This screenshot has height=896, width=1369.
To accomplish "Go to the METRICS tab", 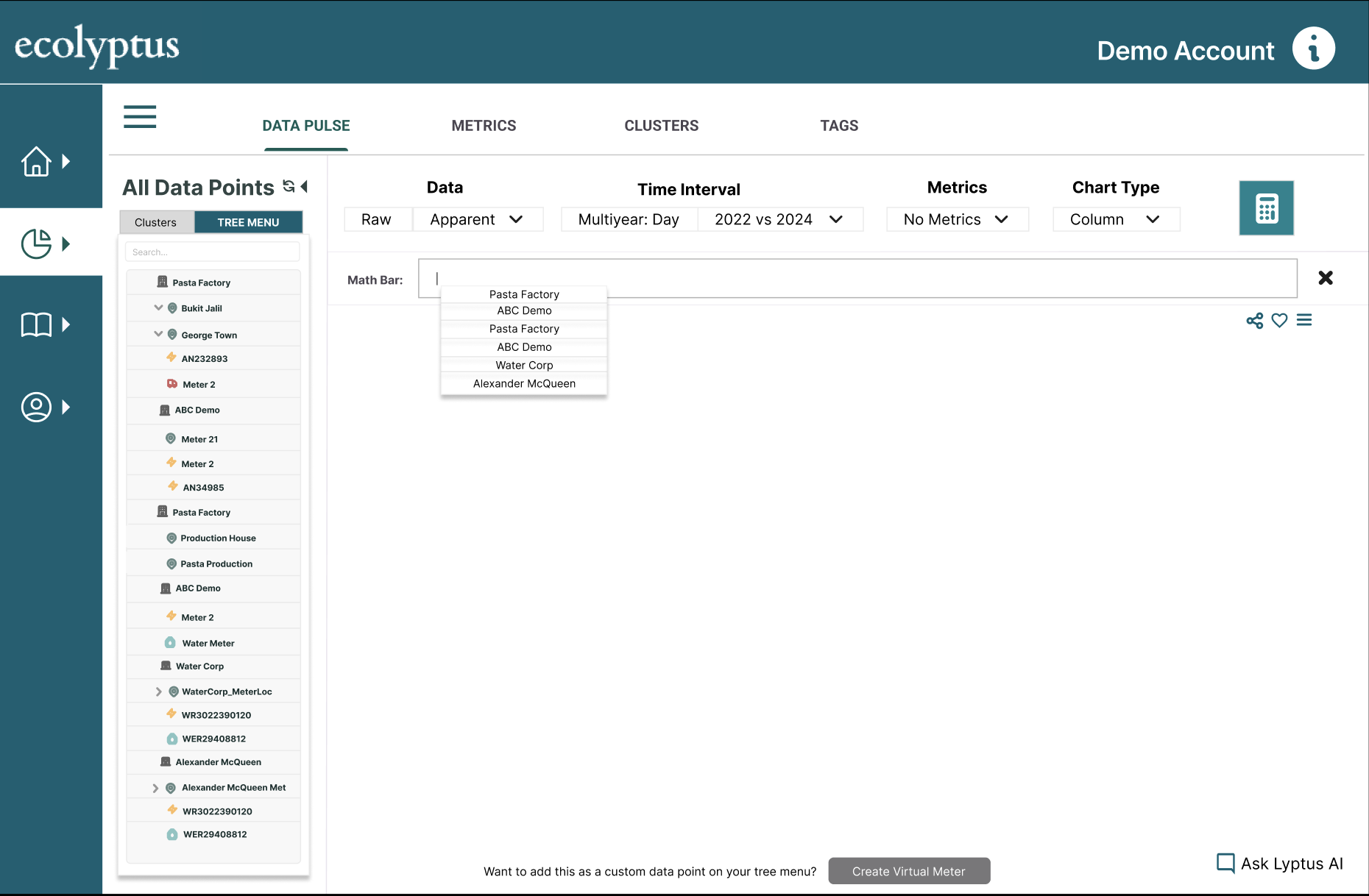I will pos(484,126).
